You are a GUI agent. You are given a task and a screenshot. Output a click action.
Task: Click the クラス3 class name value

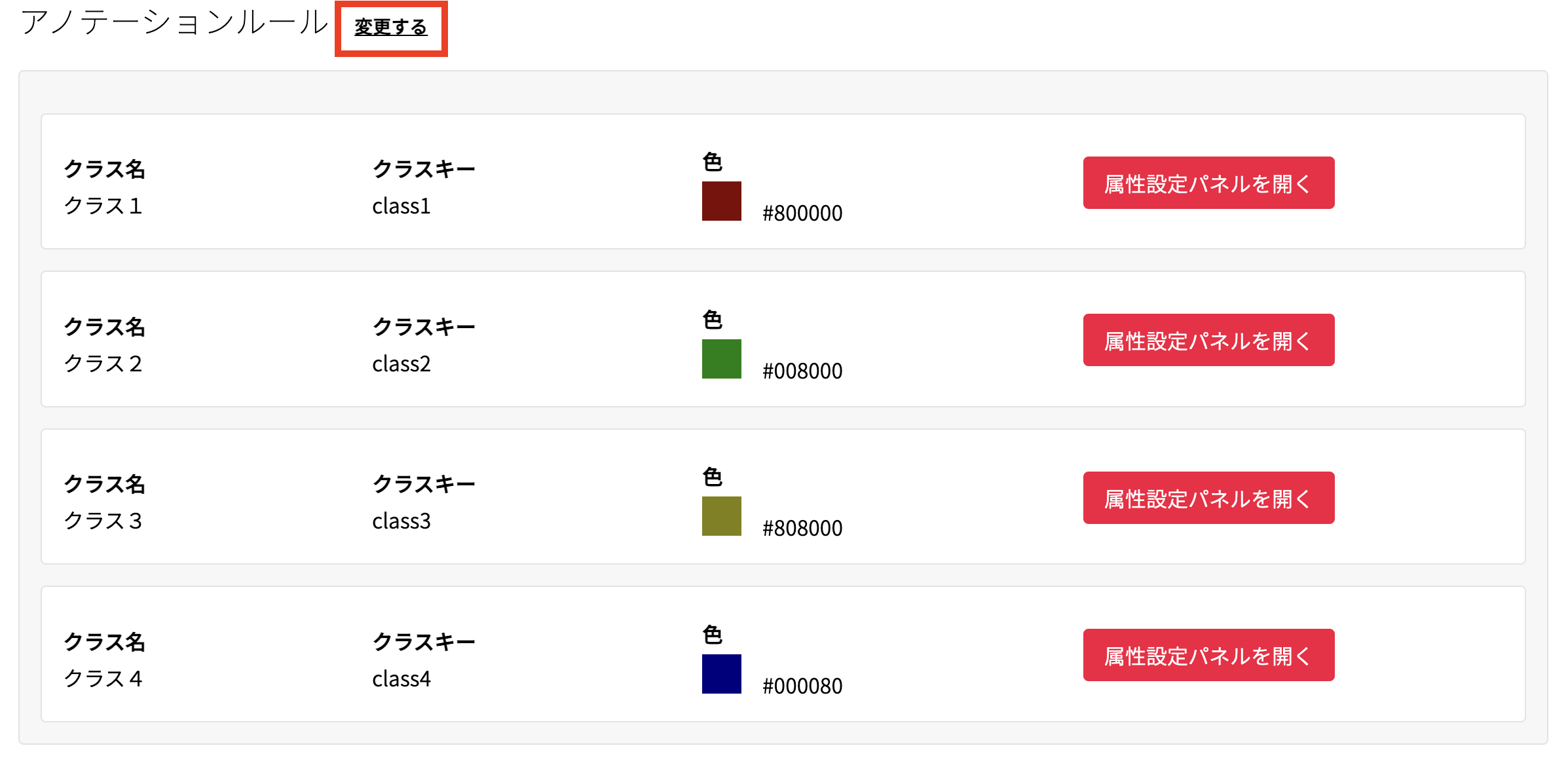point(103,521)
